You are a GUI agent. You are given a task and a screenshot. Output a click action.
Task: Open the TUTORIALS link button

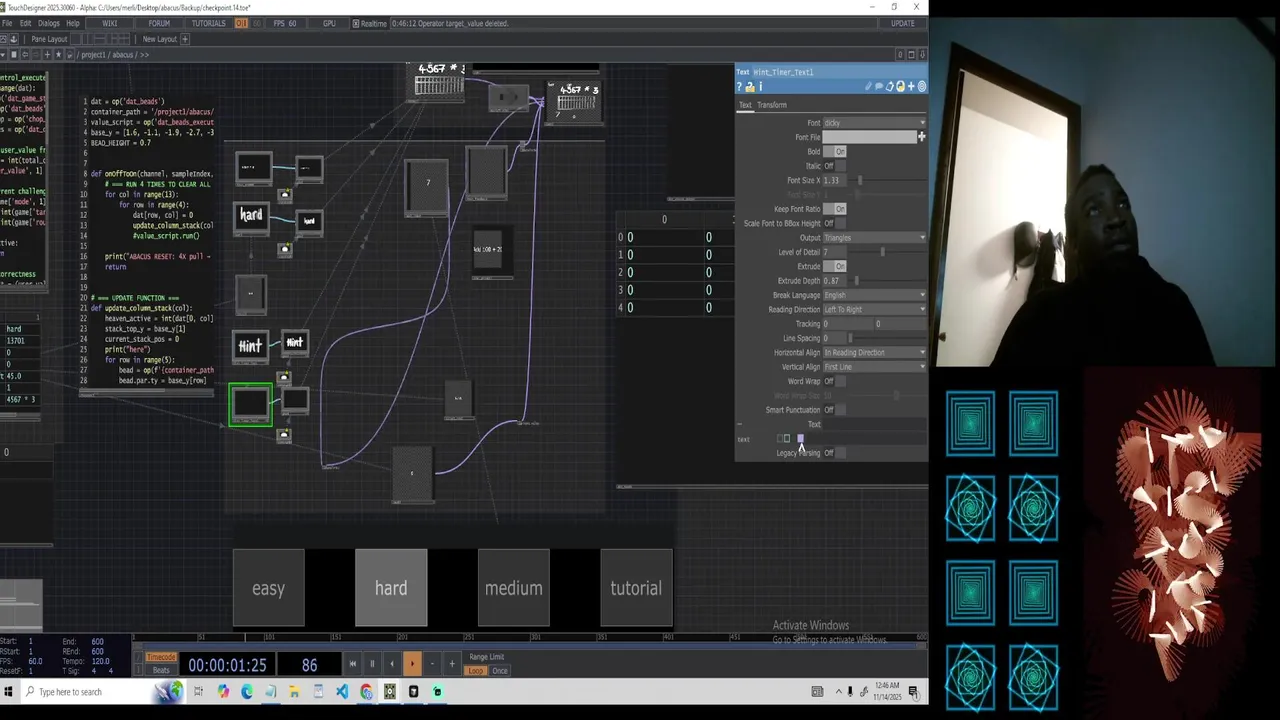(x=208, y=23)
